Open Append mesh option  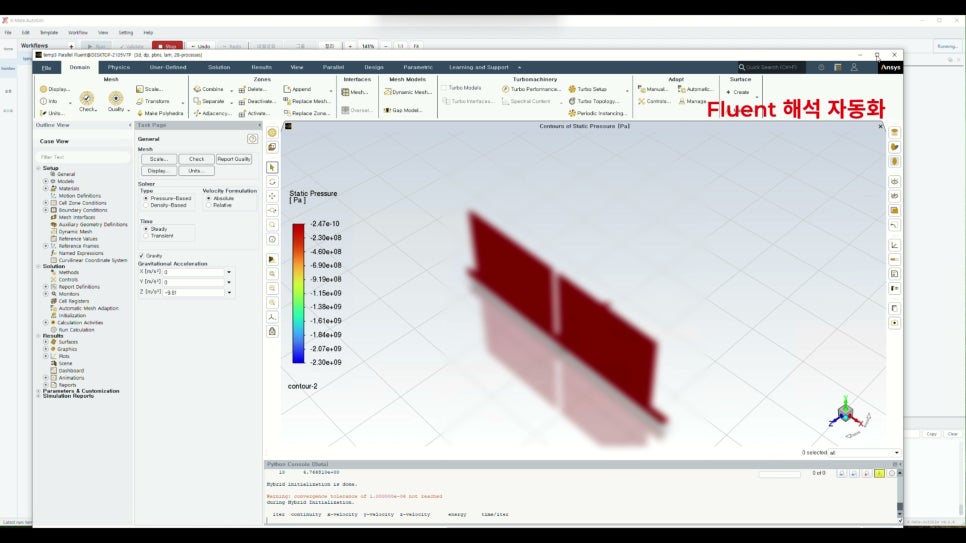[298, 89]
